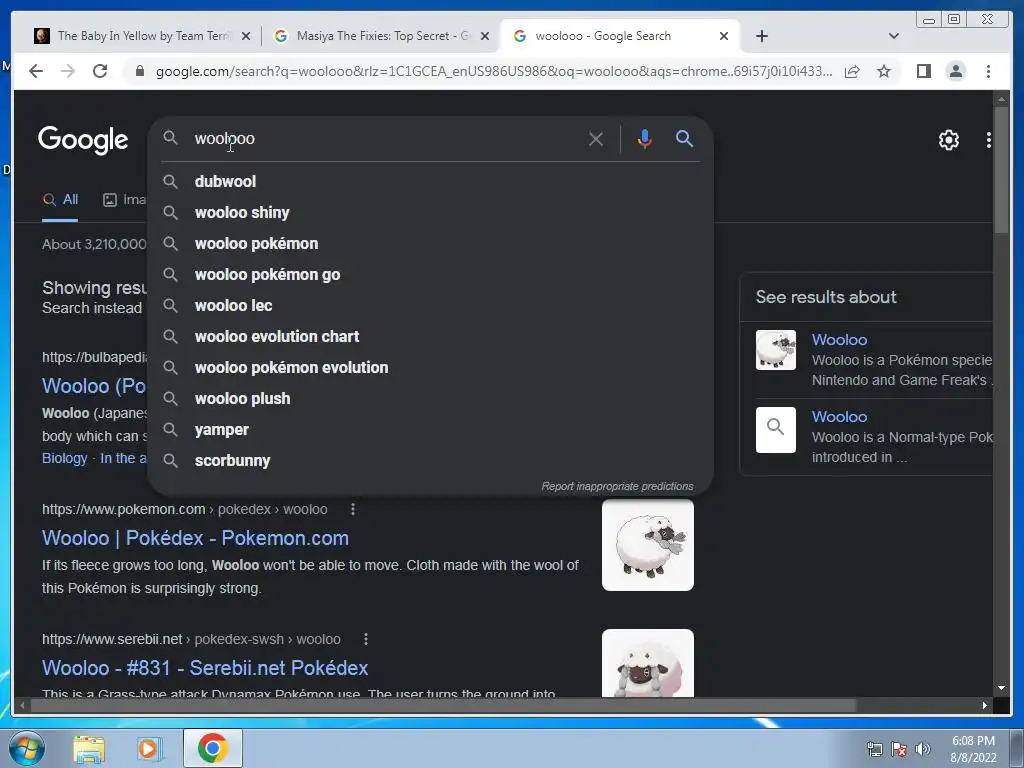Share this page using the share icon
The width and height of the screenshot is (1024, 768).
coord(852,71)
